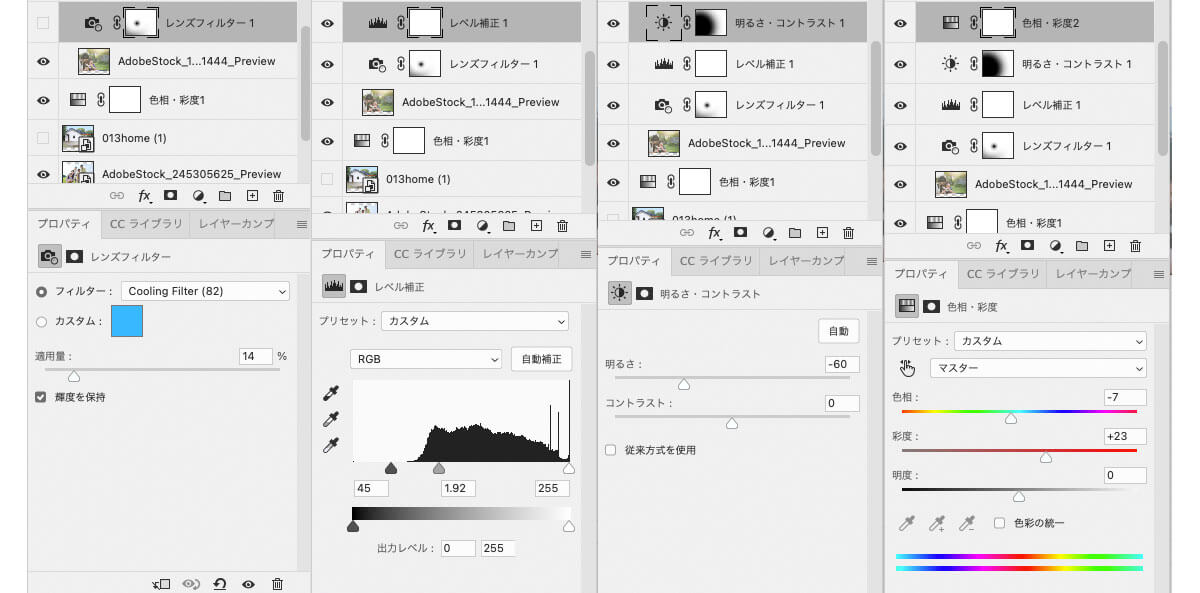The width and height of the screenshot is (1200, 593).
Task: Hide the 色相・彩度2 layer
Action: click(901, 22)
